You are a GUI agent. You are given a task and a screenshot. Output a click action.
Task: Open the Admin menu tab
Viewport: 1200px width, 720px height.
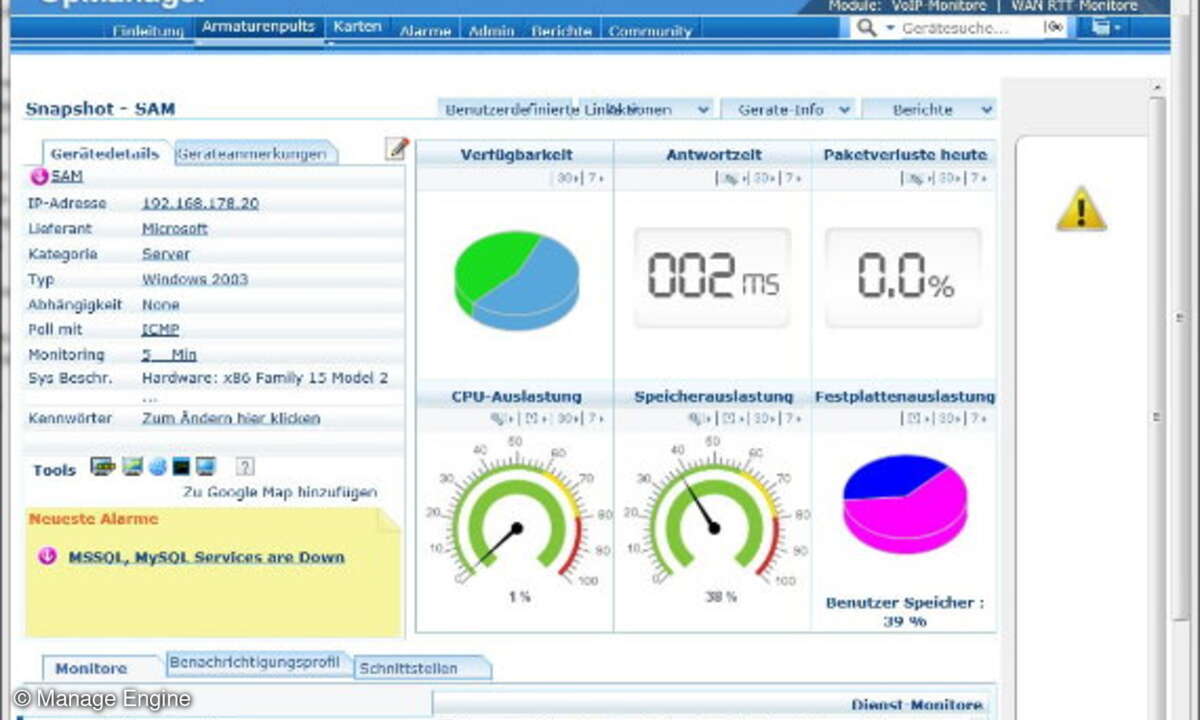492,31
